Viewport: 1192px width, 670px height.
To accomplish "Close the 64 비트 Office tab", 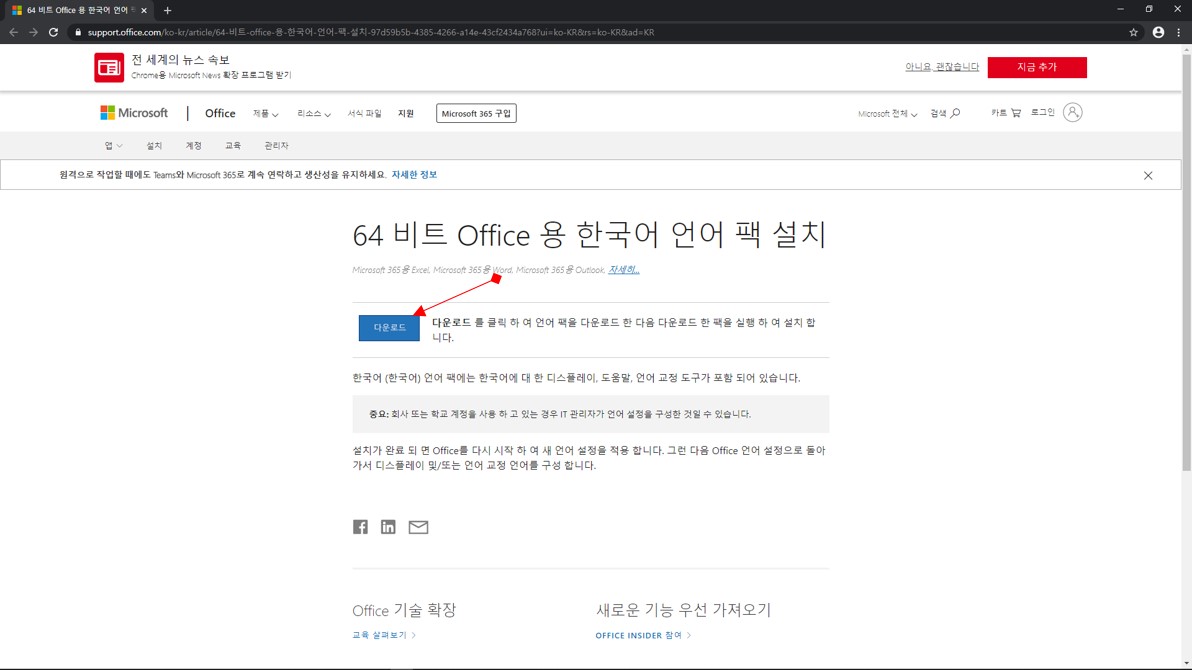I will click(x=144, y=11).
